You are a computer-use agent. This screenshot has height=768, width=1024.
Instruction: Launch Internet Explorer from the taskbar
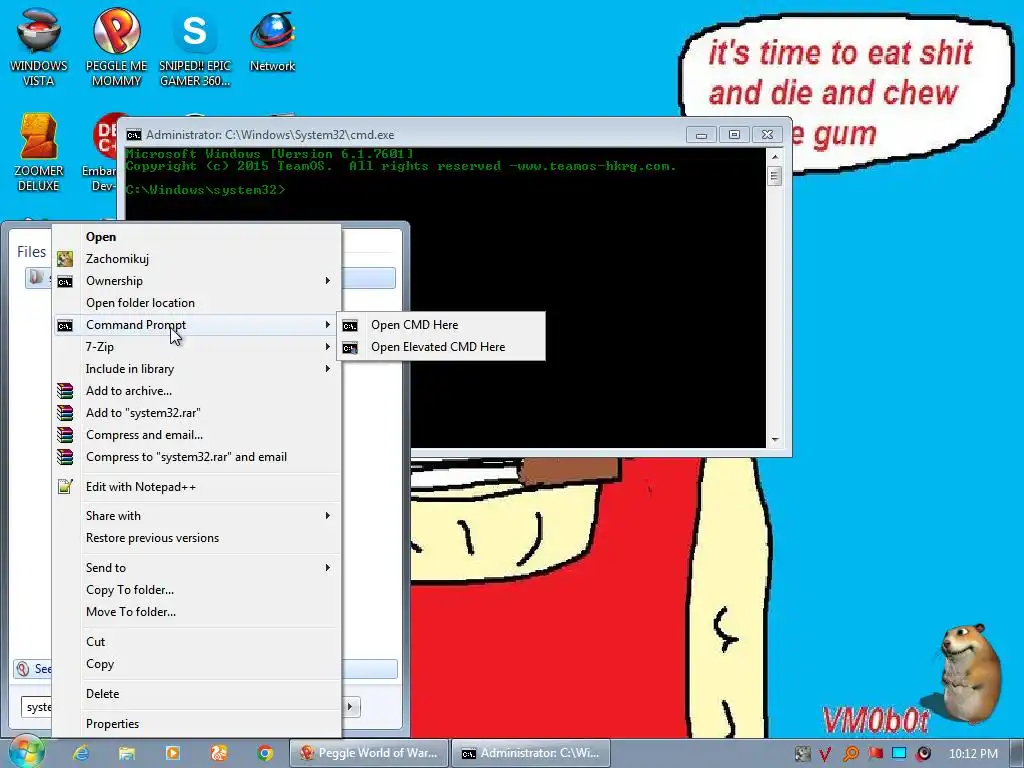[81, 753]
